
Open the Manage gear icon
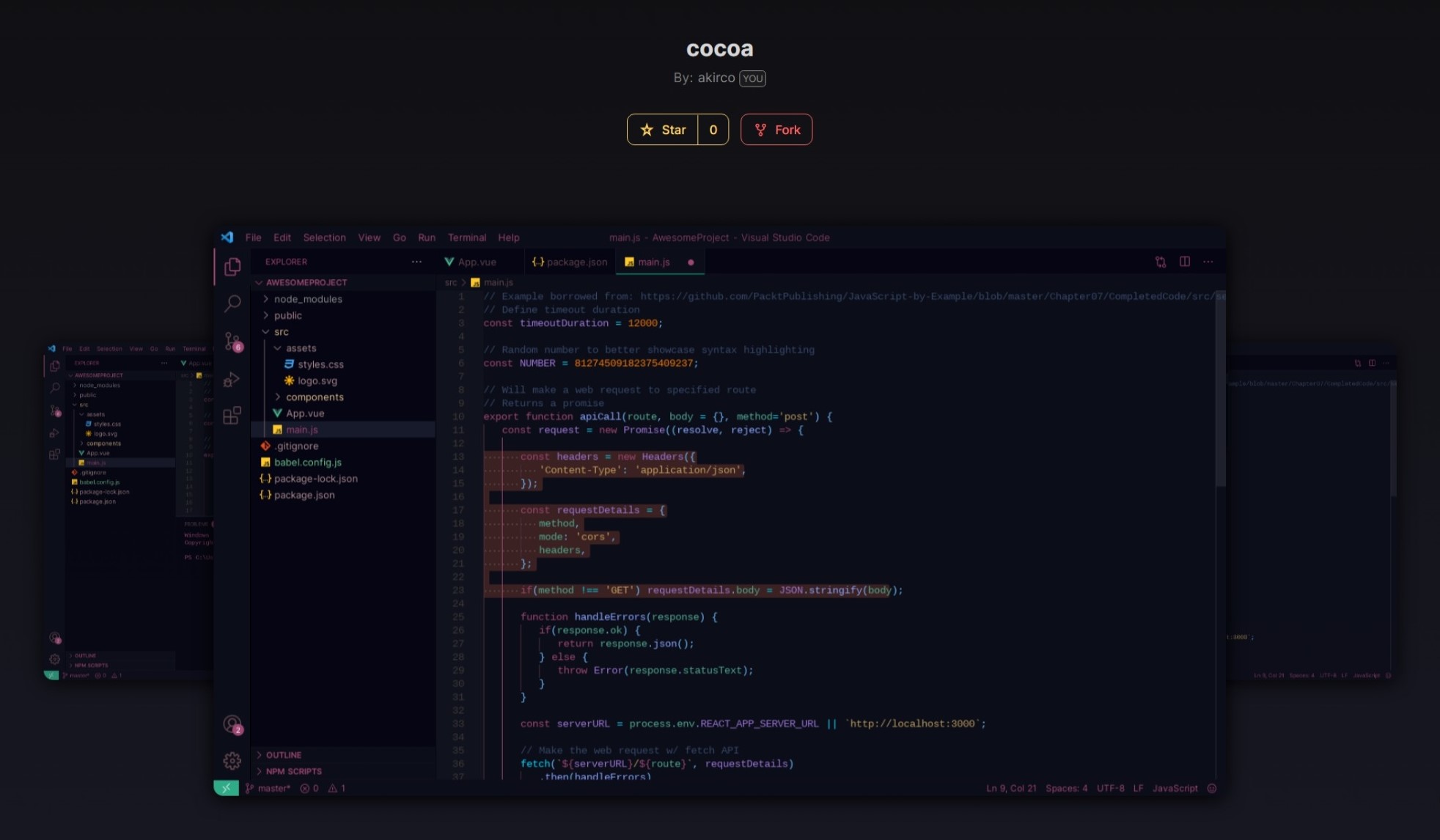click(232, 761)
